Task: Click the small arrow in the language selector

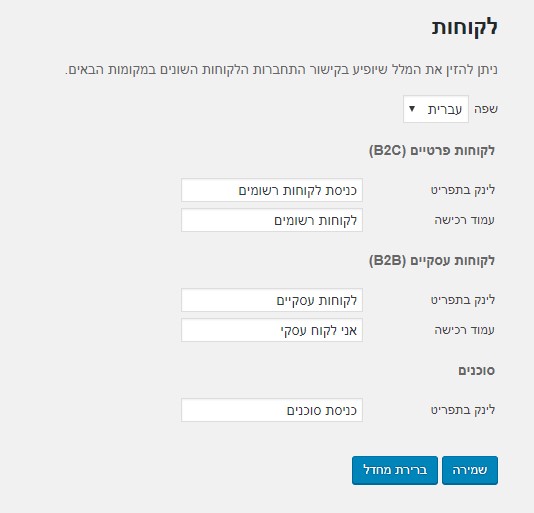Action: pyautogui.click(x=412, y=109)
